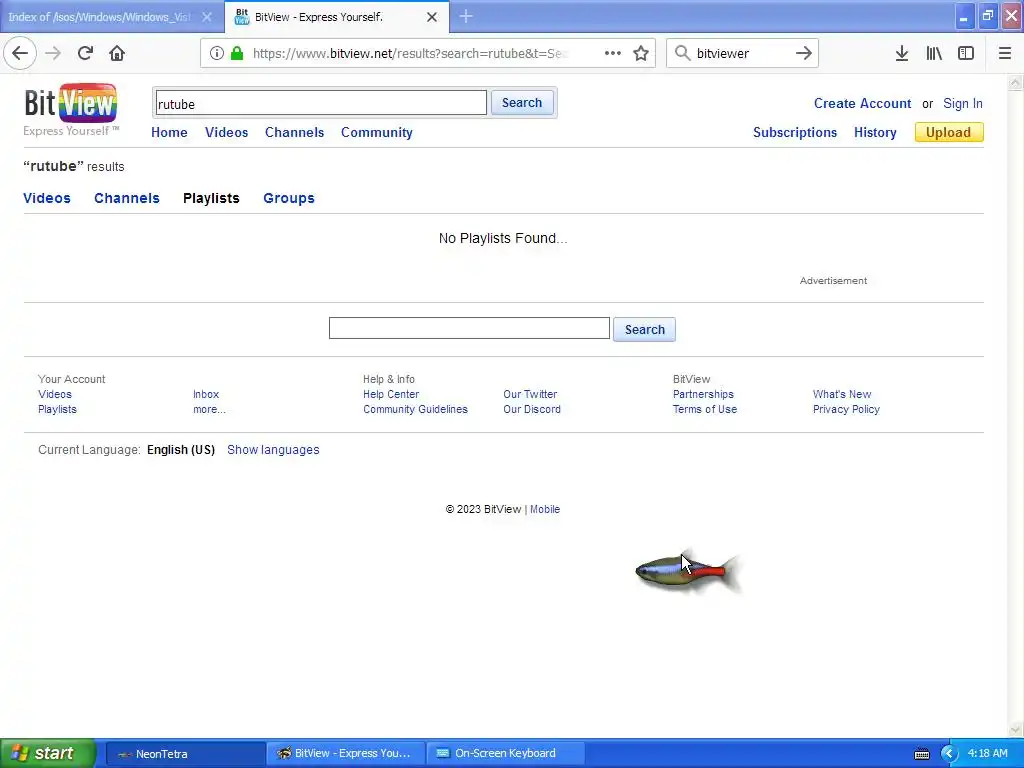The image size is (1024, 768).
Task: Open the Windows Start button
Action: coord(48,754)
